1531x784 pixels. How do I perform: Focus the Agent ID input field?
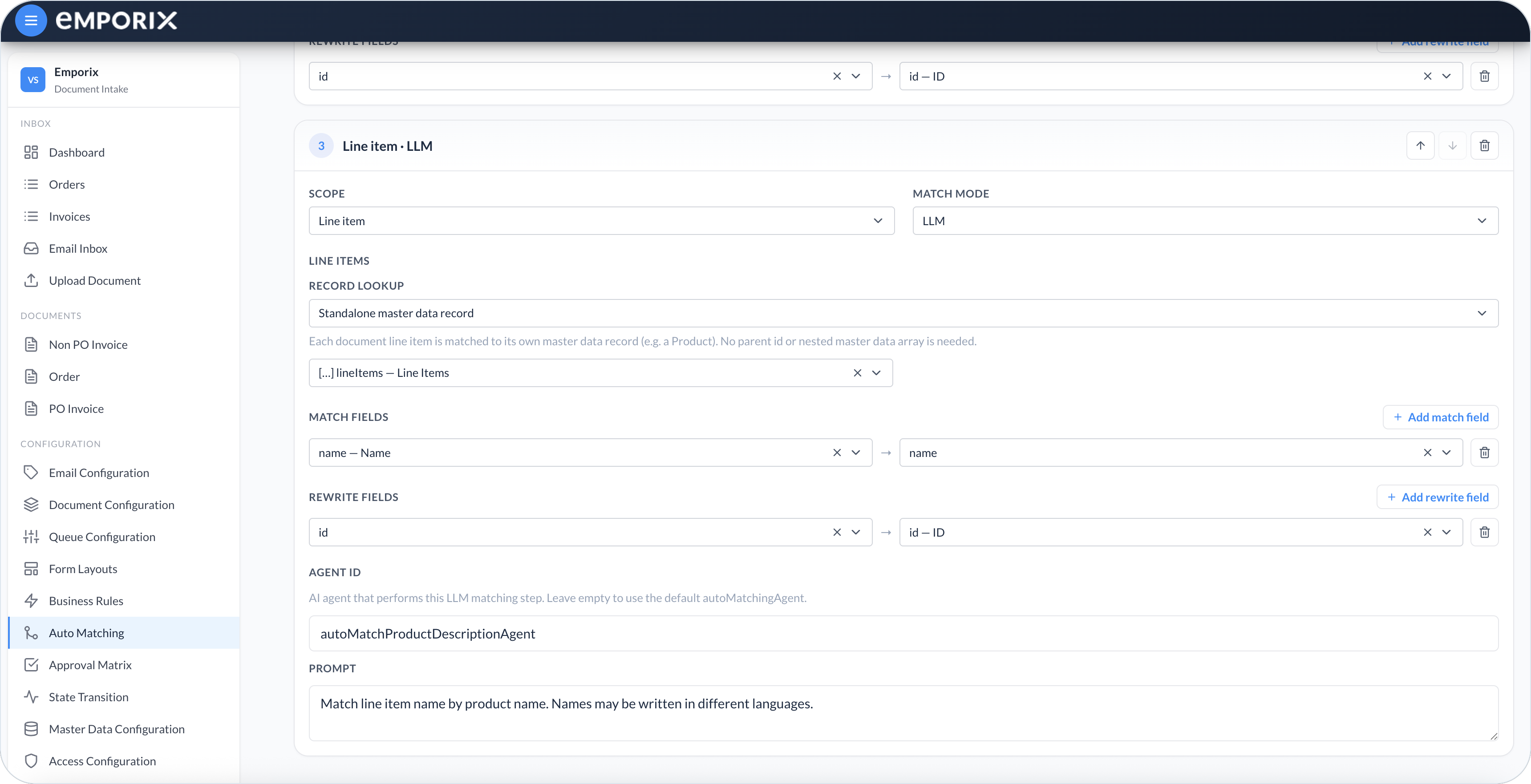point(903,634)
